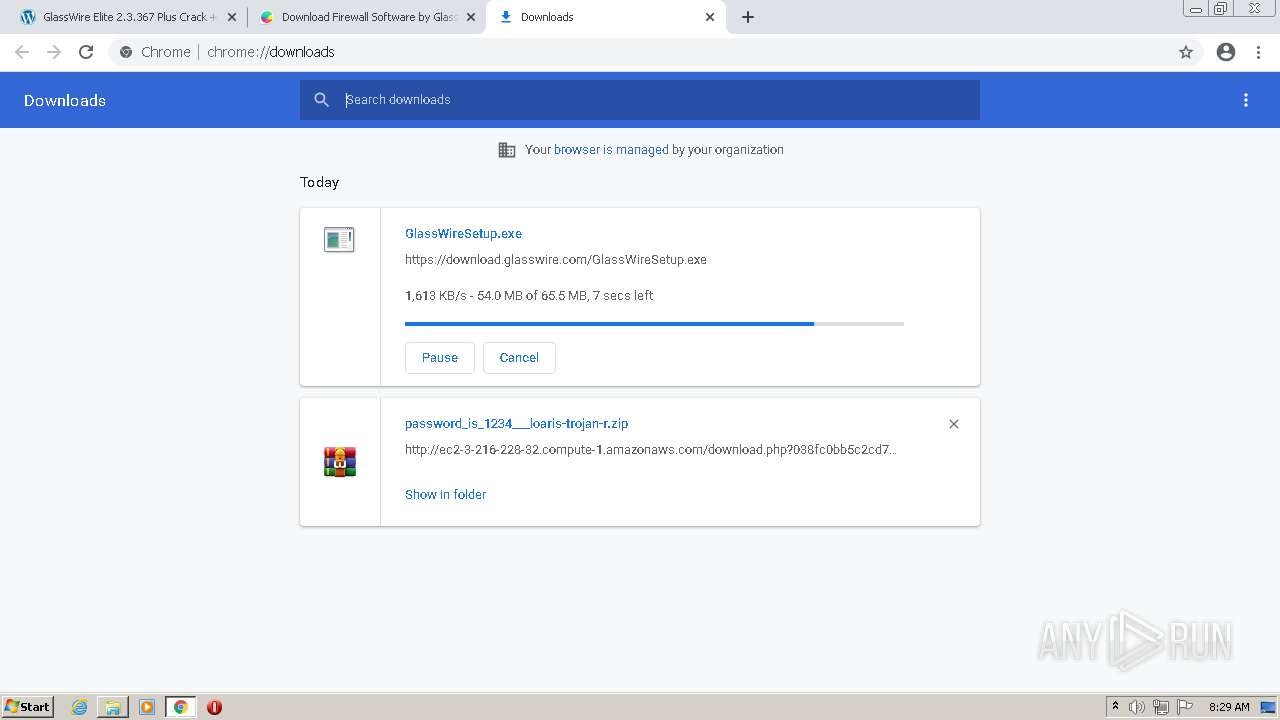The image size is (1280, 720).
Task: Click the browser forward arrow
Action: [x=54, y=52]
